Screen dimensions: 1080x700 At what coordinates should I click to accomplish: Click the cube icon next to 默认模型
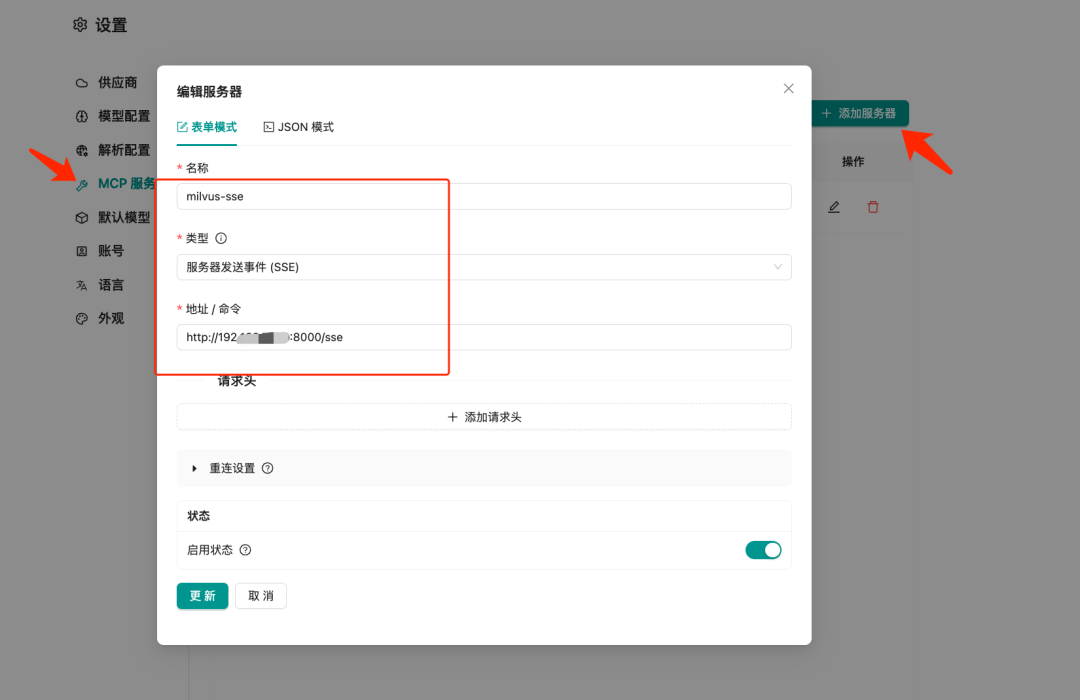tap(82, 218)
